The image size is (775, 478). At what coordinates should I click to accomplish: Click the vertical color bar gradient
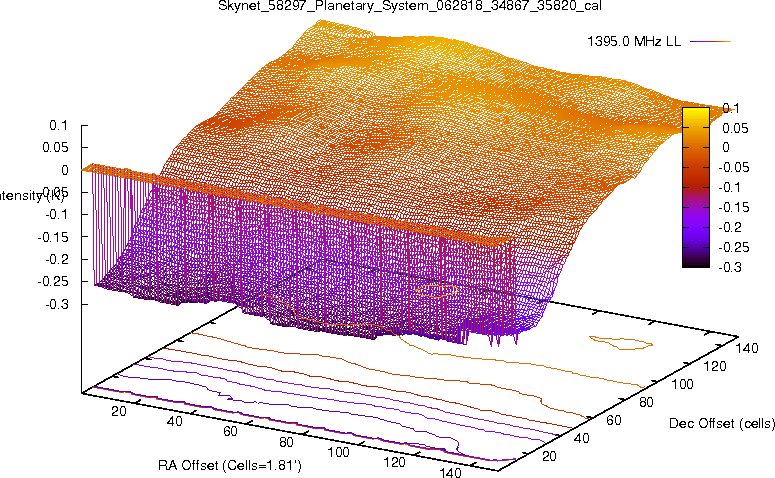tap(695, 187)
